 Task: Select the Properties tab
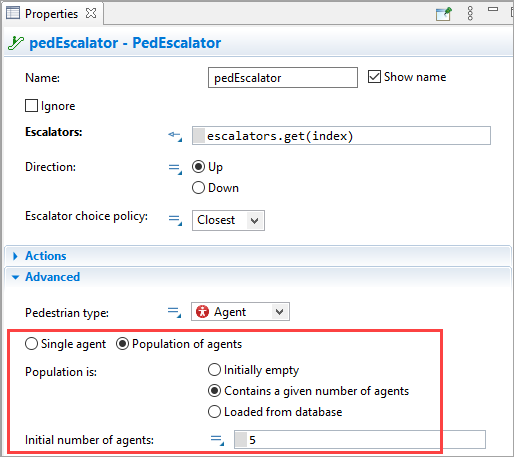click(x=51, y=14)
